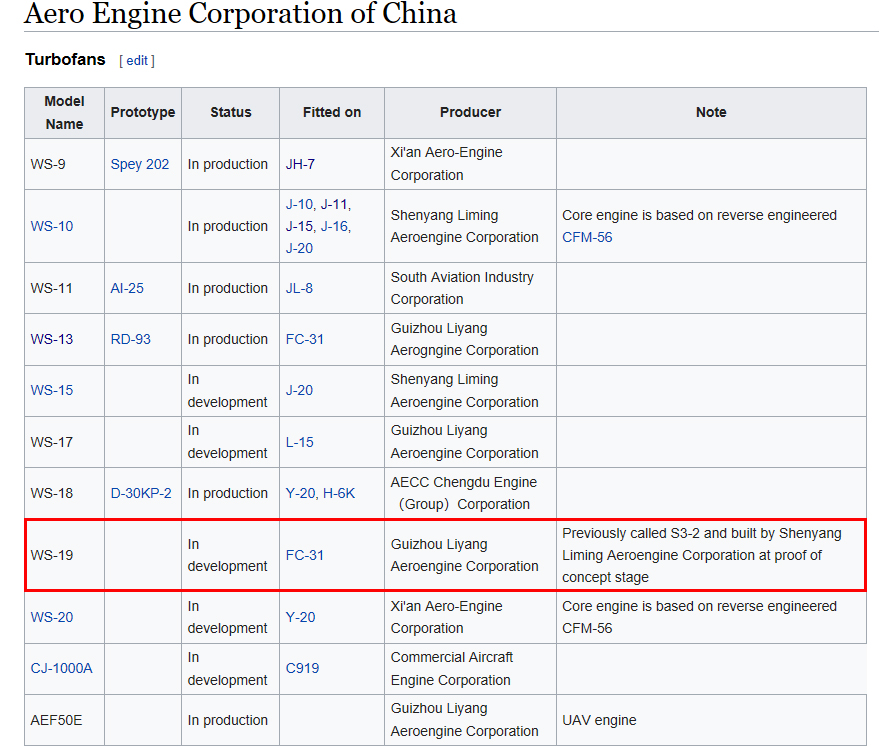Click Shenyang Liming producer in WS-15 row

(470, 391)
